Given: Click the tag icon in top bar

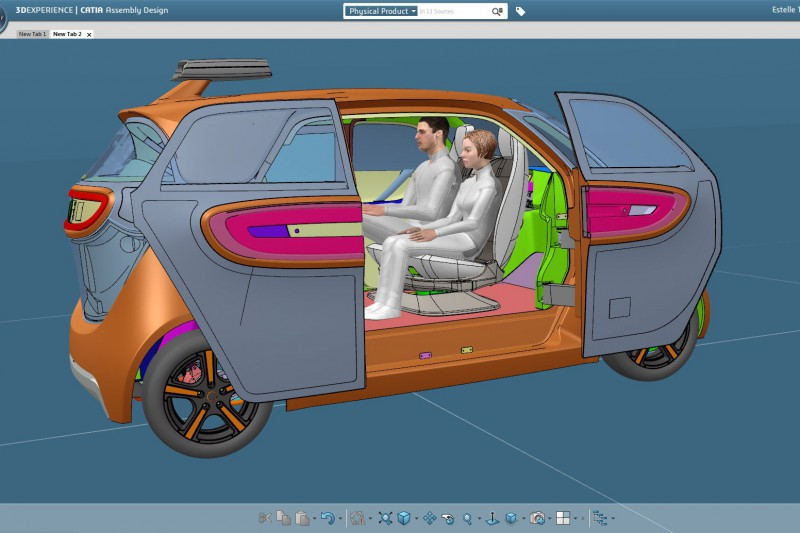Looking at the screenshot, I should pyautogui.click(x=520, y=11).
